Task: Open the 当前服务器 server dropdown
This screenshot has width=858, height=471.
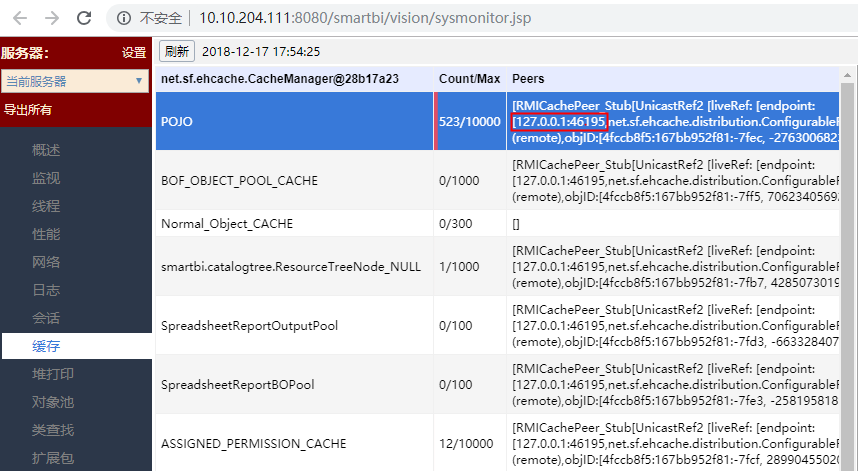Action: (75, 82)
